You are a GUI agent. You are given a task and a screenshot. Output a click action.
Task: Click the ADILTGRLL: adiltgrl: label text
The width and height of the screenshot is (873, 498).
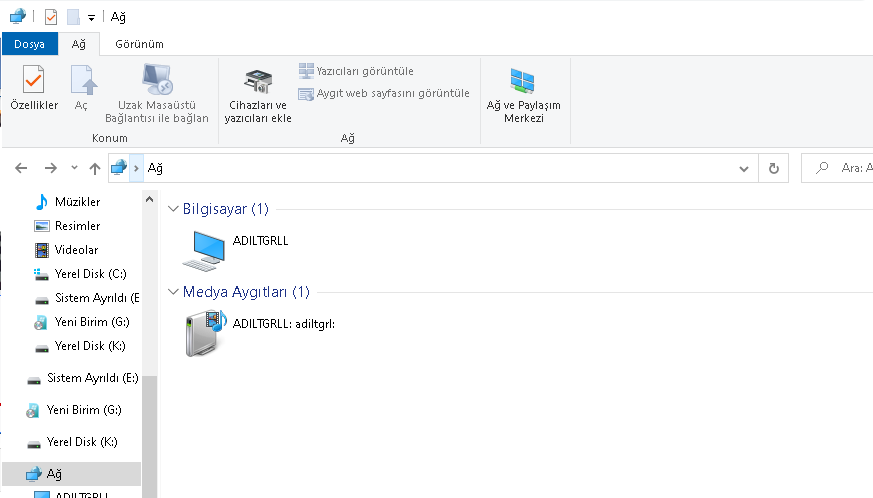pos(283,324)
